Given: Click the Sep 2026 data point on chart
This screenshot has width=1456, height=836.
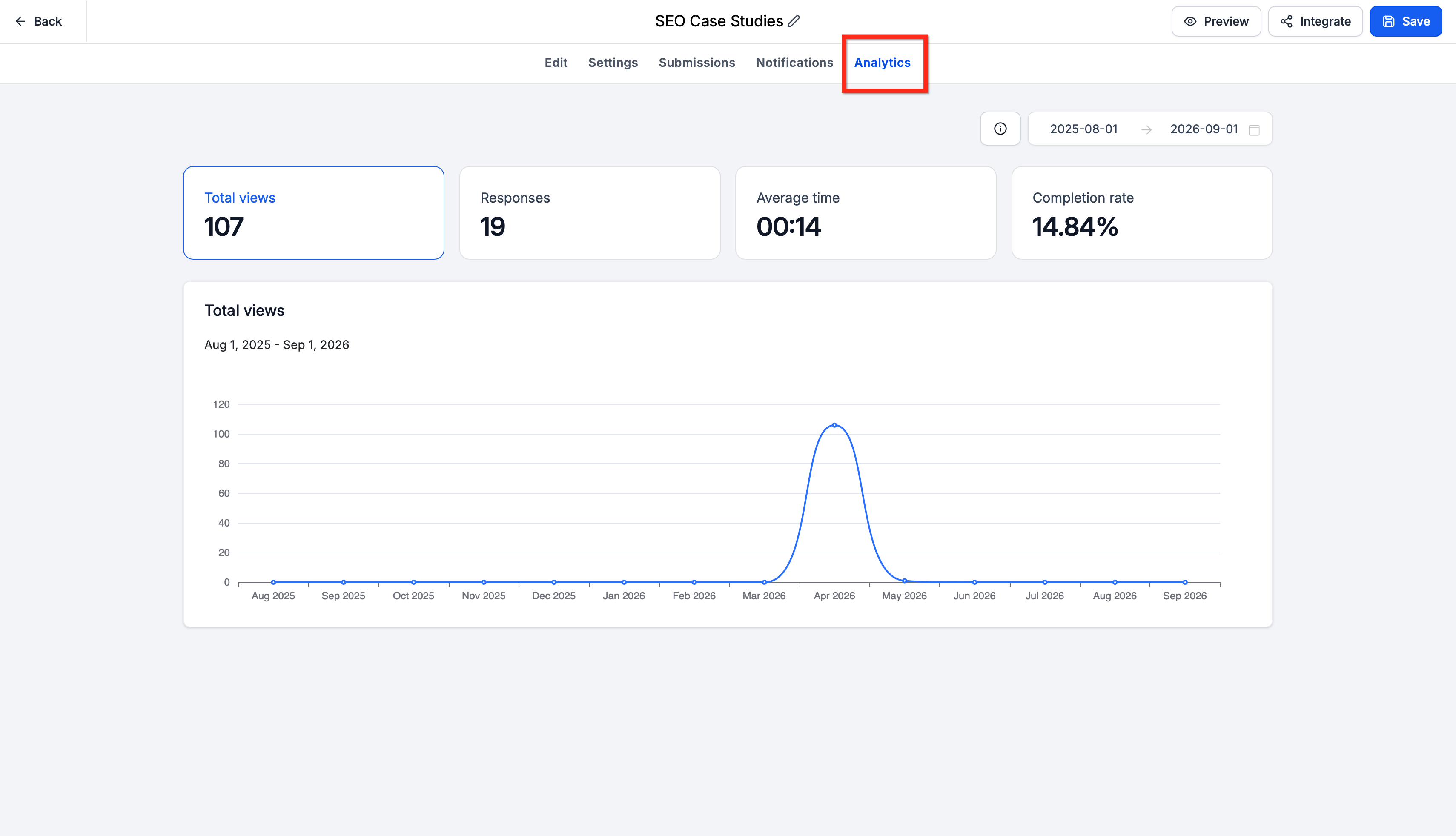Looking at the screenshot, I should pyautogui.click(x=1184, y=582).
